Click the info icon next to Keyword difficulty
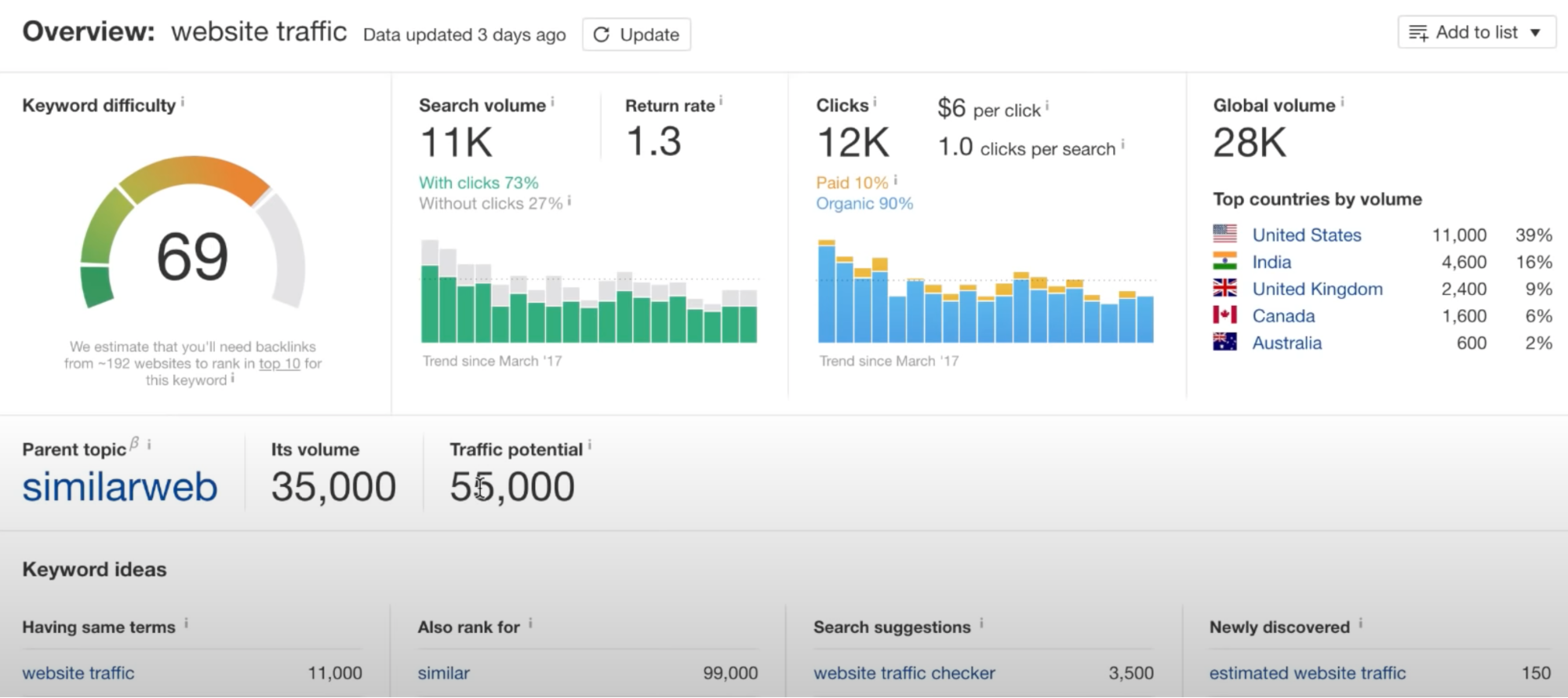The height and width of the screenshot is (698, 1568). (183, 102)
